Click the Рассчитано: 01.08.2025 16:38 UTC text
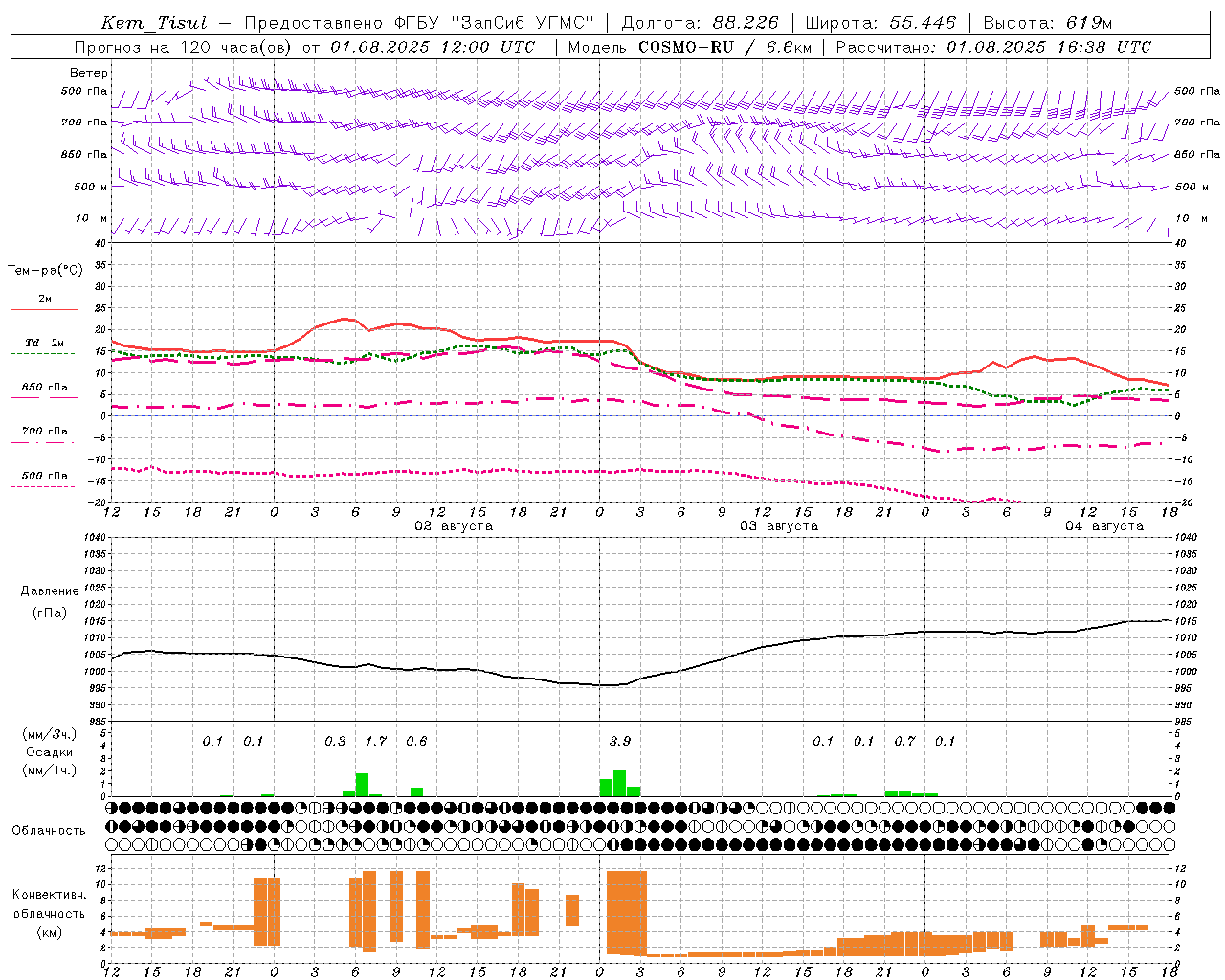 [993, 47]
